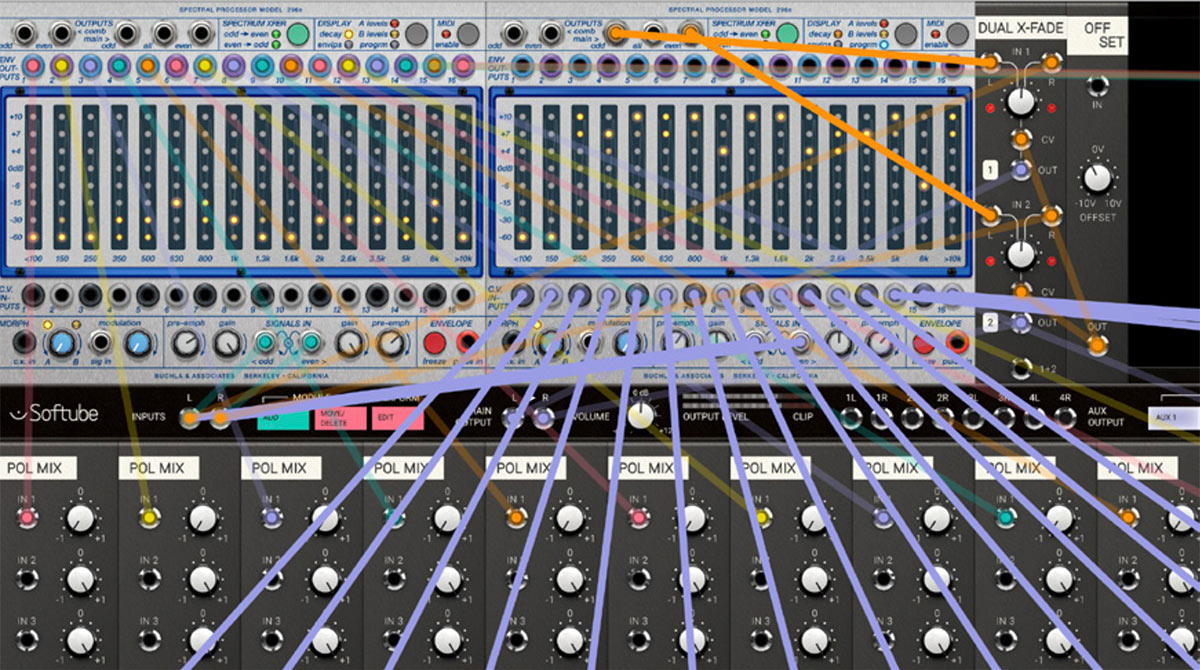The height and width of the screenshot is (670, 1200).
Task: Click the Softube logo
Action: pos(54,414)
